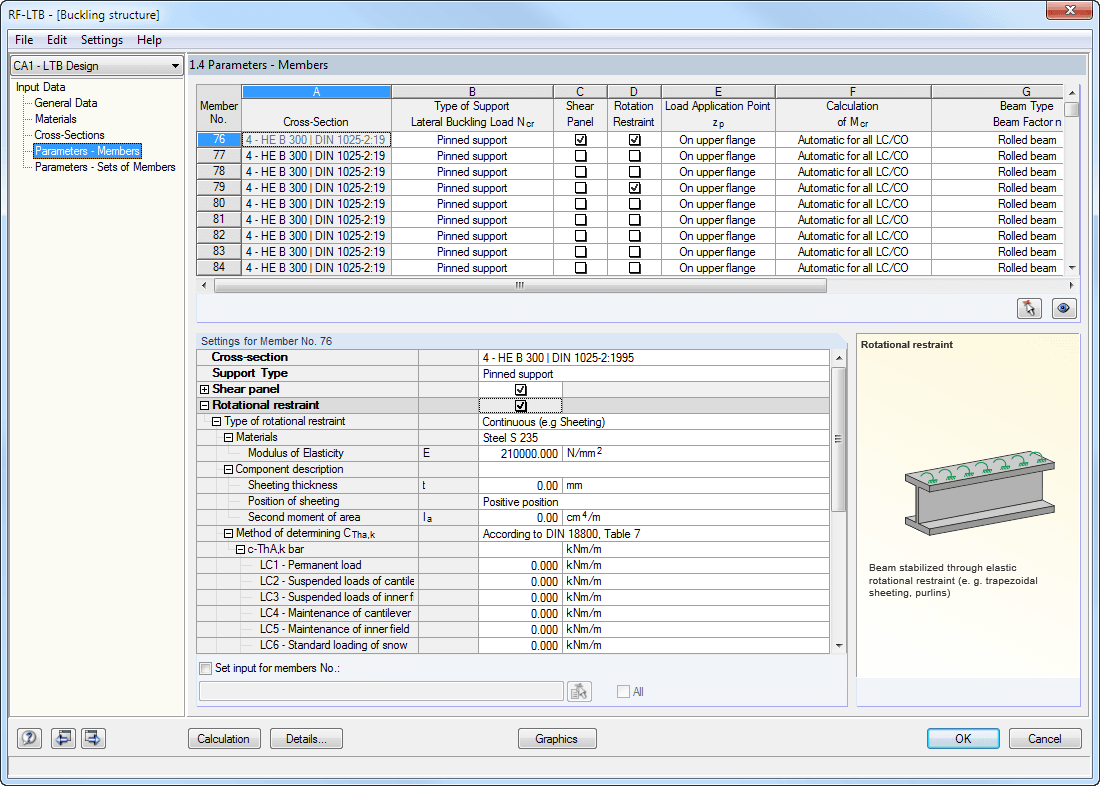Image resolution: width=1100 pixels, height=786 pixels.
Task: Expand the Shear panel settings group
Action: 205,389
